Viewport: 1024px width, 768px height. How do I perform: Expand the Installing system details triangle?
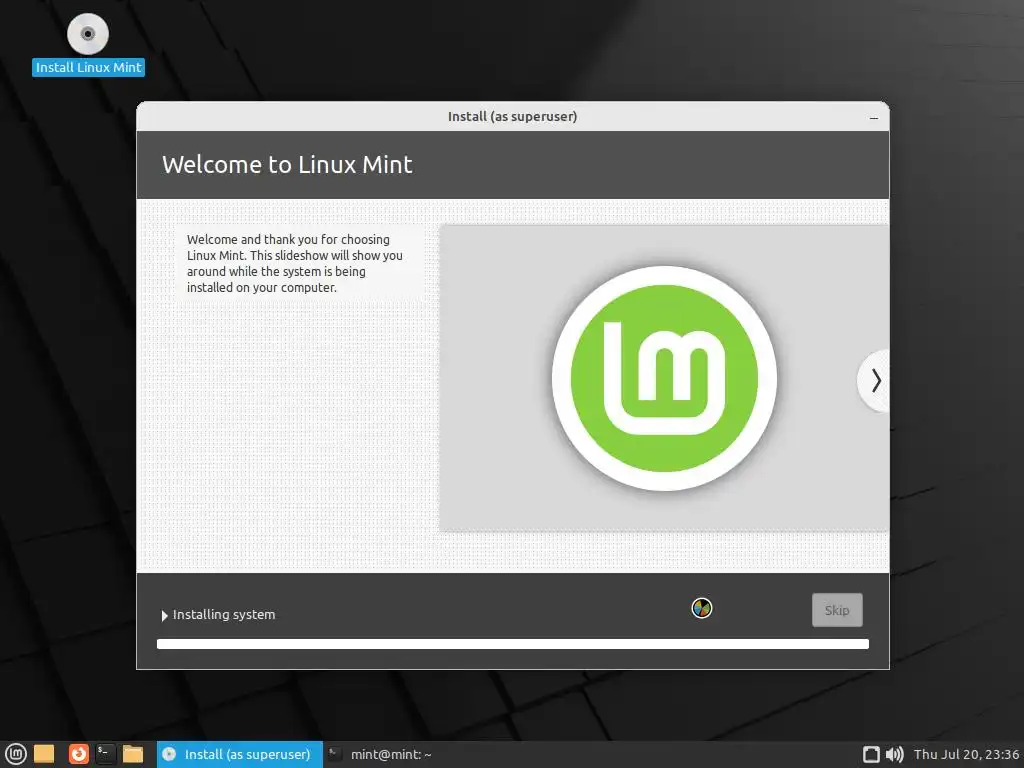tap(165, 615)
